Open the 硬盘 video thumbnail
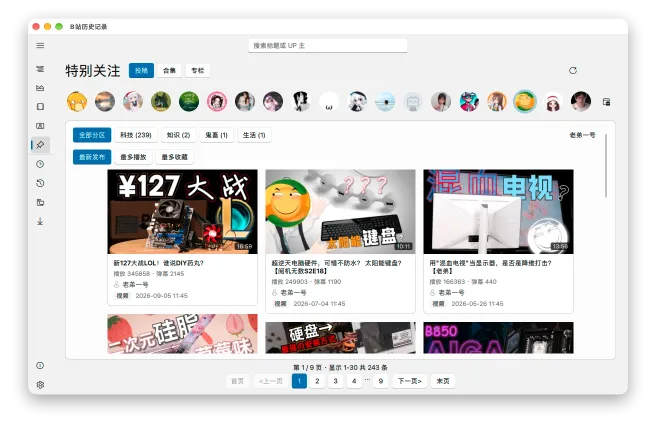 341,338
